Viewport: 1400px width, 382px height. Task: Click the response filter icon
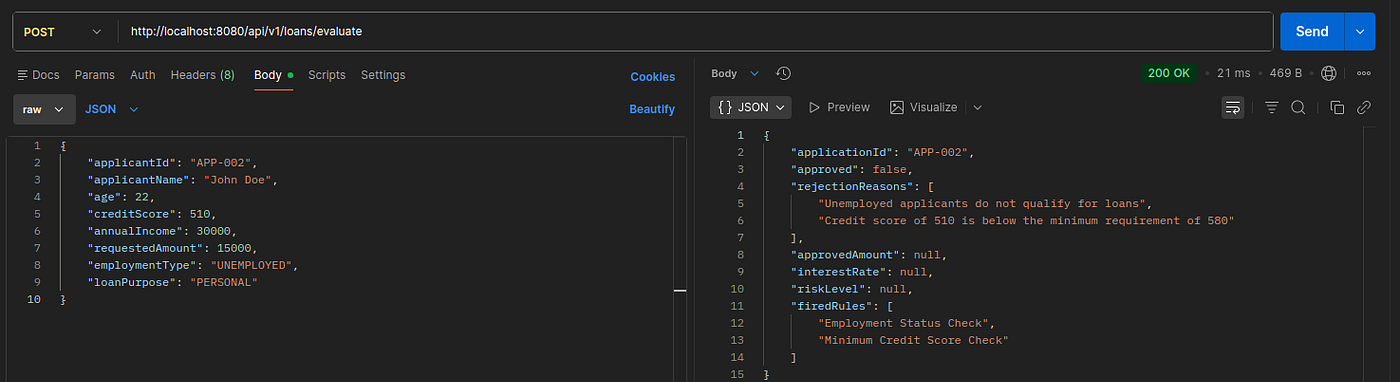1272,107
